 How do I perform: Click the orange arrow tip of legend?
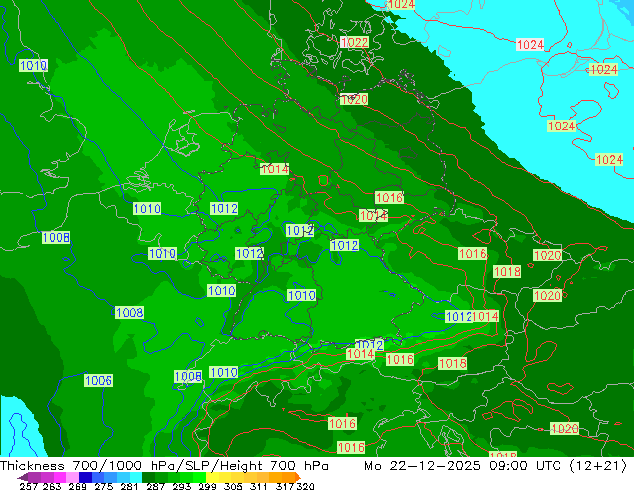[x=298, y=477]
